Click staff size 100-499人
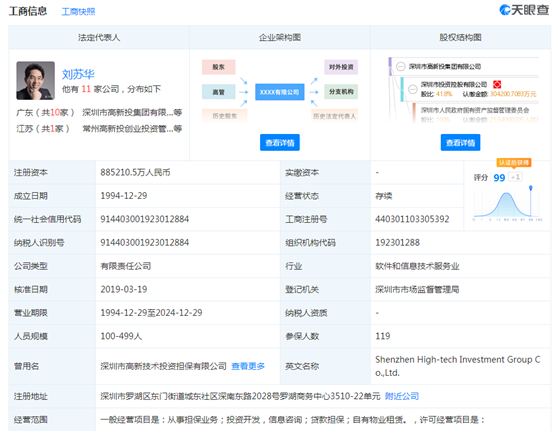The width and height of the screenshot is (558, 433). [x=121, y=336]
